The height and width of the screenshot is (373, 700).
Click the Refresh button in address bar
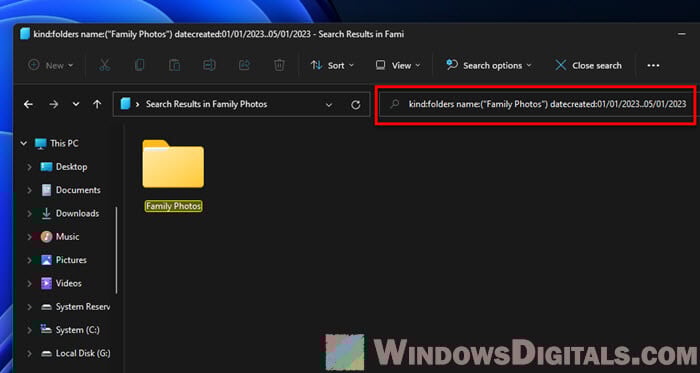coord(355,105)
